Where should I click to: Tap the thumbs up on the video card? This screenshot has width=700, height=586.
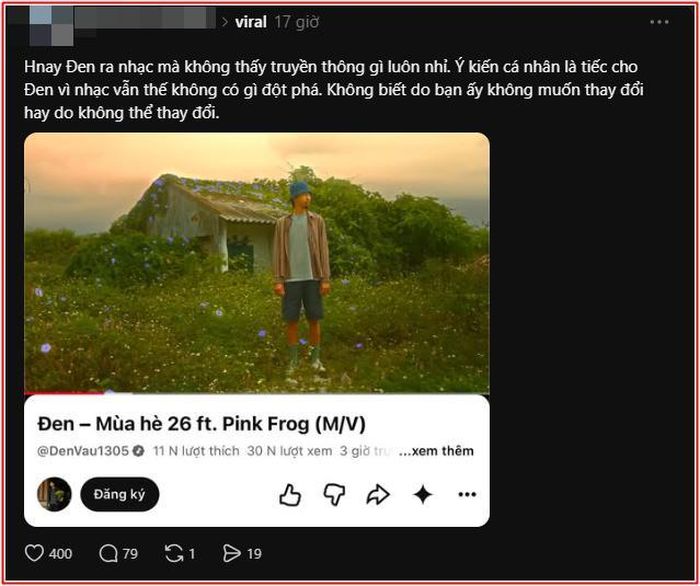click(290, 495)
